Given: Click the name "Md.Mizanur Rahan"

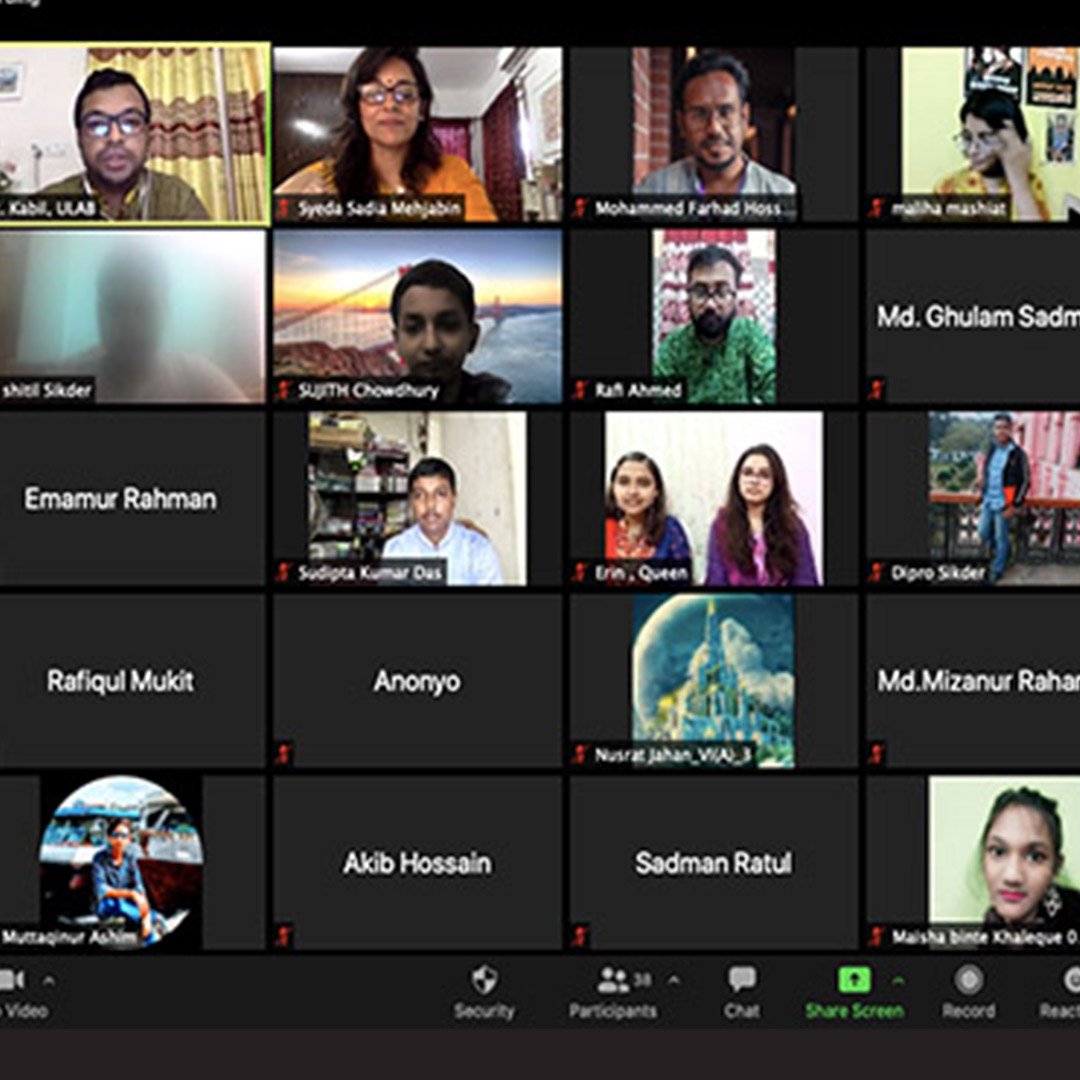Looking at the screenshot, I should pos(978,681).
